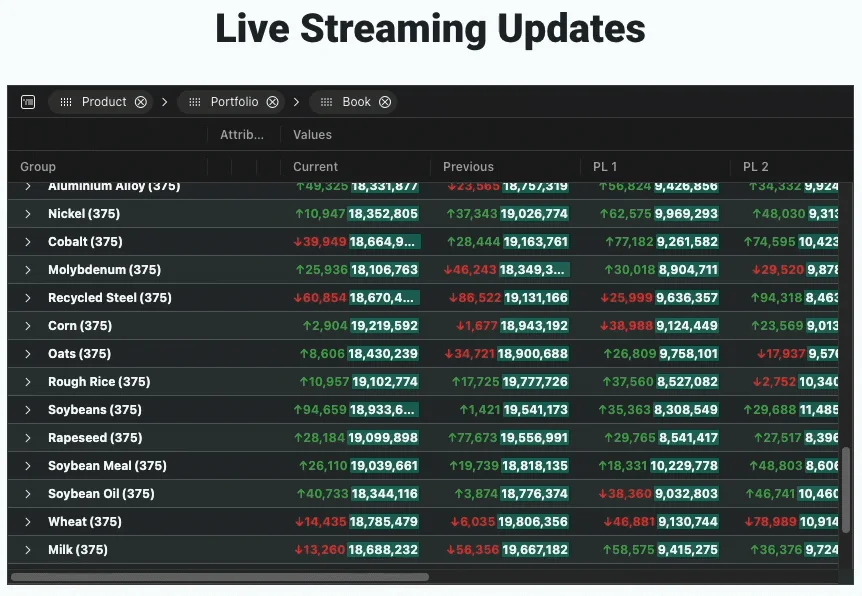Expand the Wheat (375) group
The height and width of the screenshot is (596, 862).
click(28, 522)
